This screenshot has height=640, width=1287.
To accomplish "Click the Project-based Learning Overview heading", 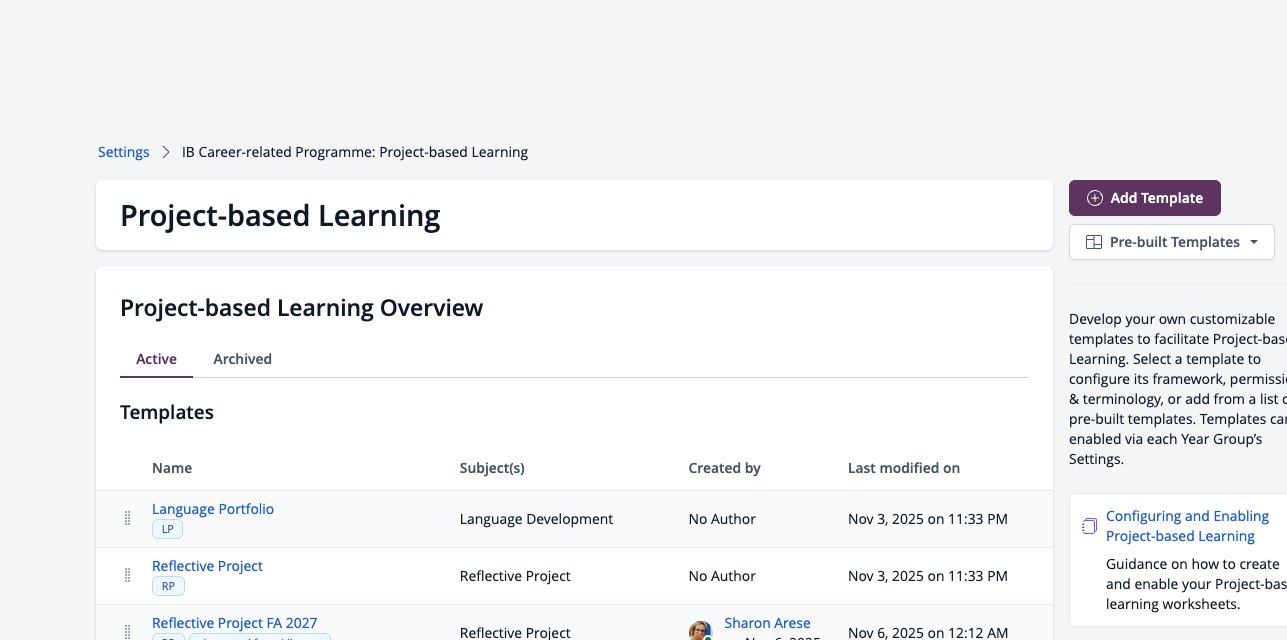I will click(x=301, y=308).
